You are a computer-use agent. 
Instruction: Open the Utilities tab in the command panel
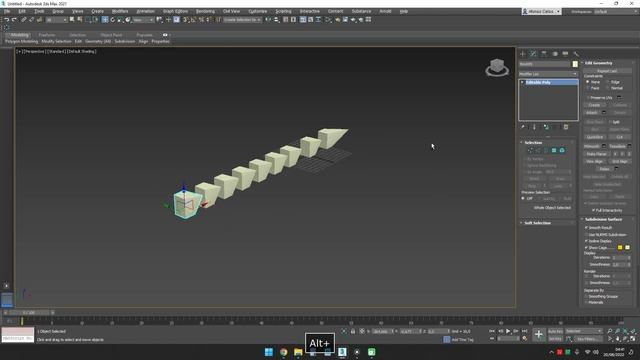(x=576, y=54)
